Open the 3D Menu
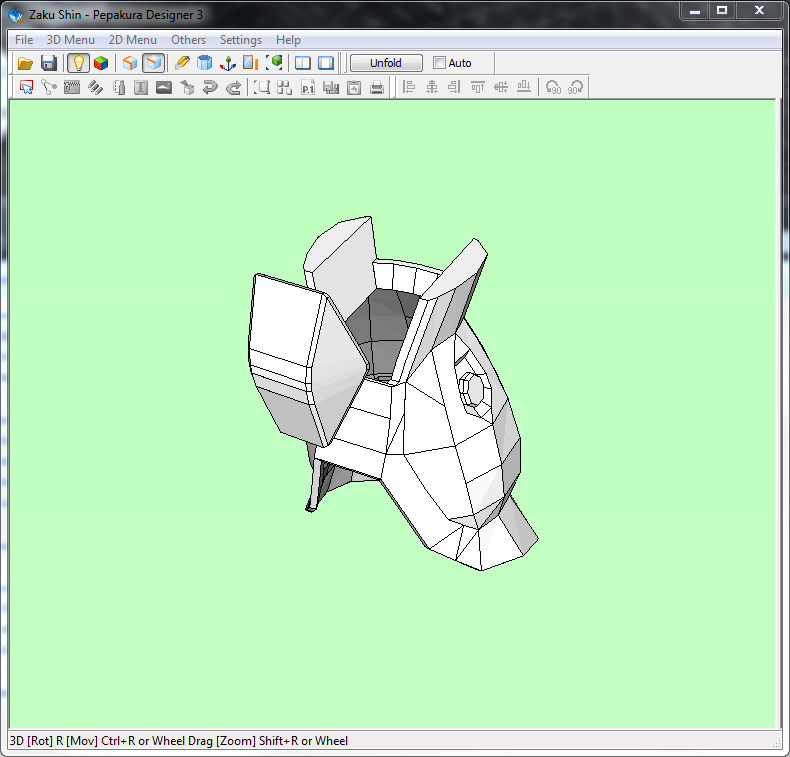Screen dimensions: 790x757 tap(71, 40)
